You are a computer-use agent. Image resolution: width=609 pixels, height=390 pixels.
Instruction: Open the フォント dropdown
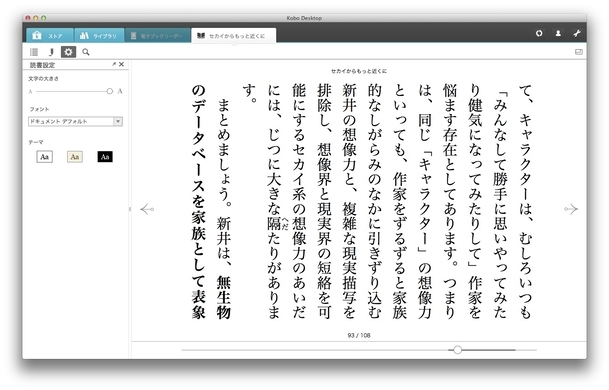[75, 121]
